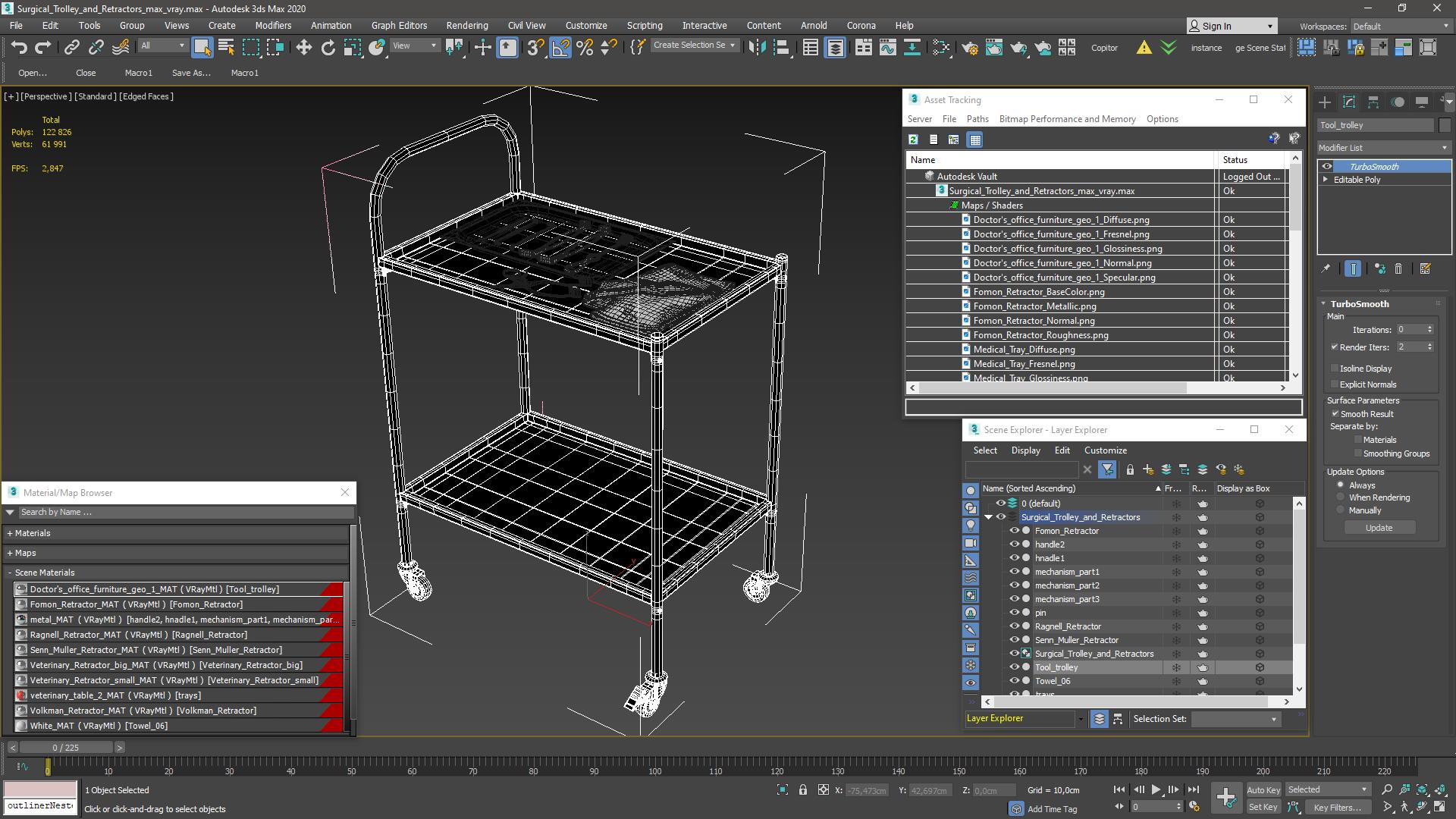
Task: Click Configure Modifier Sets icon
Action: 1425,268
